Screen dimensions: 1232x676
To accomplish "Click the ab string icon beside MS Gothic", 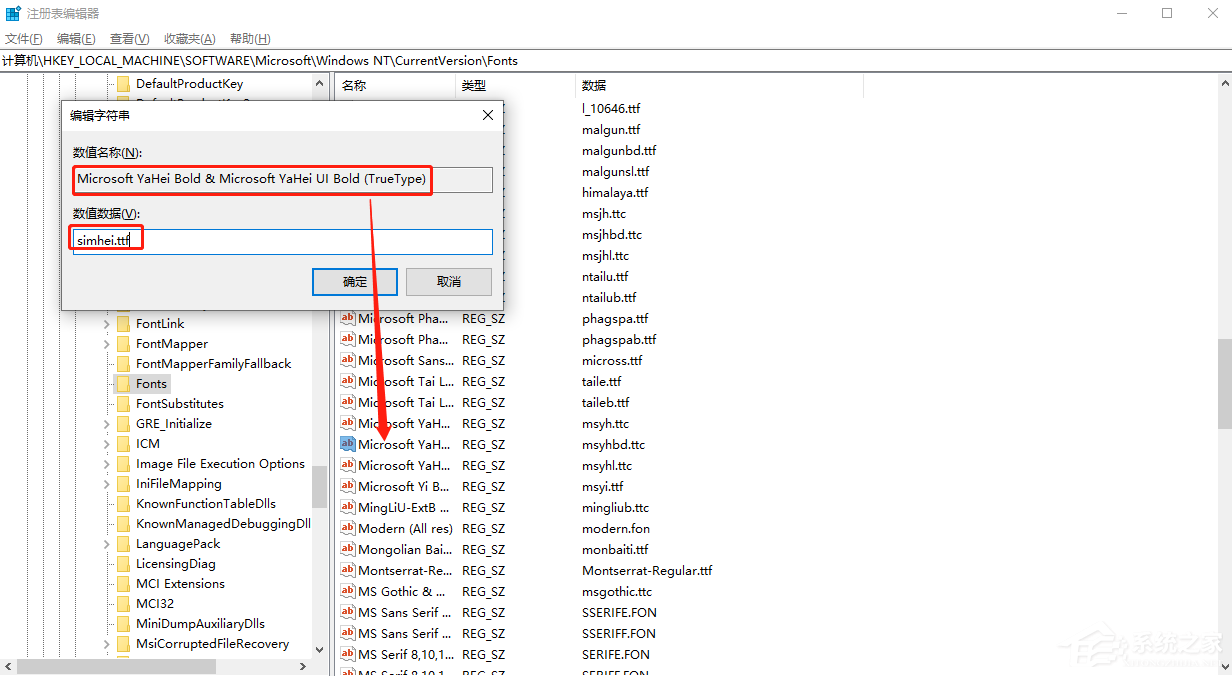I will point(346,591).
